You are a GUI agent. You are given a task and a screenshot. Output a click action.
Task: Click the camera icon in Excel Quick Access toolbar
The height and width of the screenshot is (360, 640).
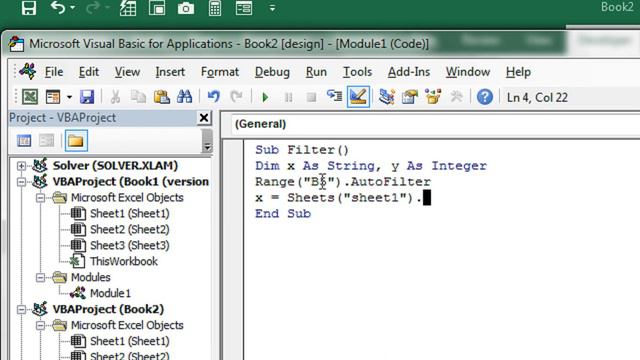pyautogui.click(x=186, y=8)
